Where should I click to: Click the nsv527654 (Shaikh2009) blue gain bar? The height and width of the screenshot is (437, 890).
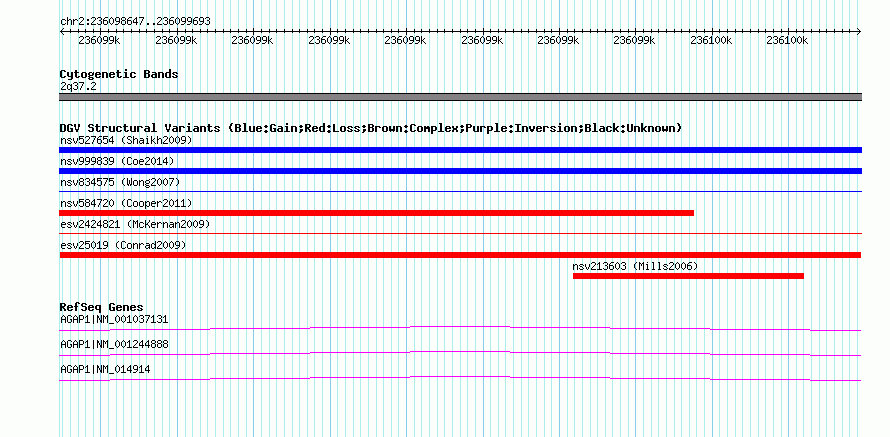coord(460,150)
